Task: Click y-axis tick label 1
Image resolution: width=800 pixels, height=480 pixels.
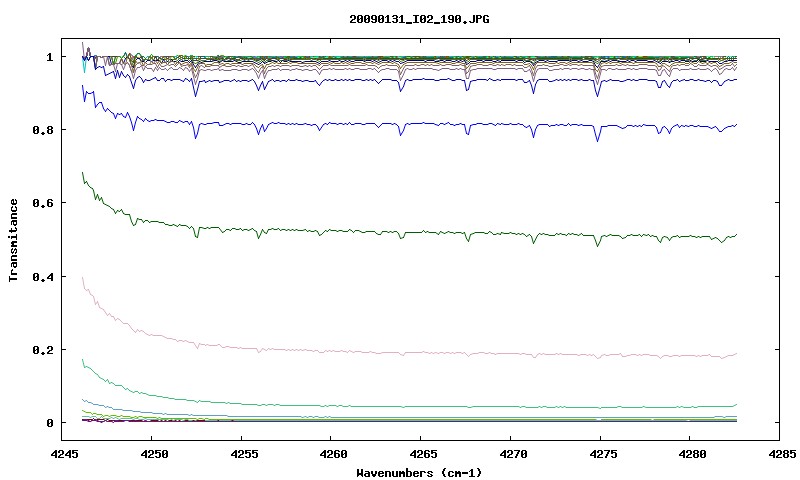Action: (49, 57)
